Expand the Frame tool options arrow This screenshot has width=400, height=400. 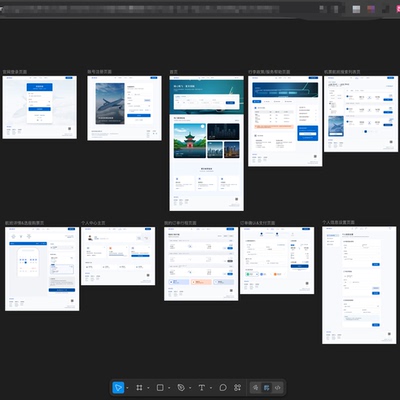click(148, 388)
